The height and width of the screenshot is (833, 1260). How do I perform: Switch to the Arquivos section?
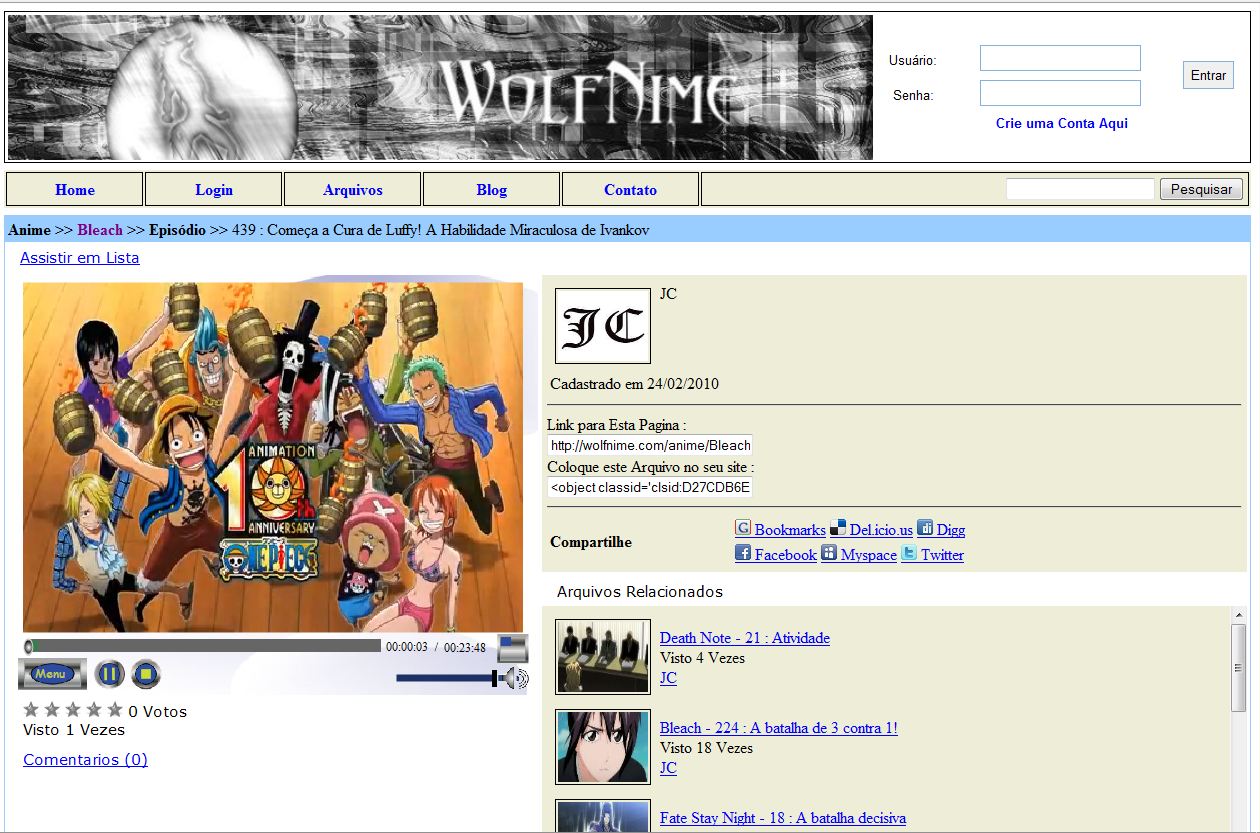click(352, 189)
